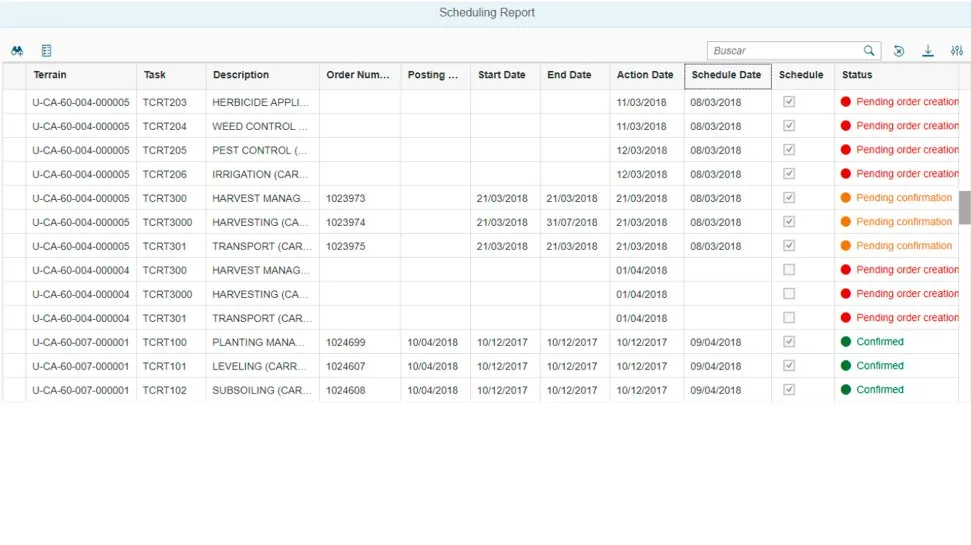The image size is (971, 545).
Task: Click Pending confirmation status for TCRT3000
Action: [904, 222]
